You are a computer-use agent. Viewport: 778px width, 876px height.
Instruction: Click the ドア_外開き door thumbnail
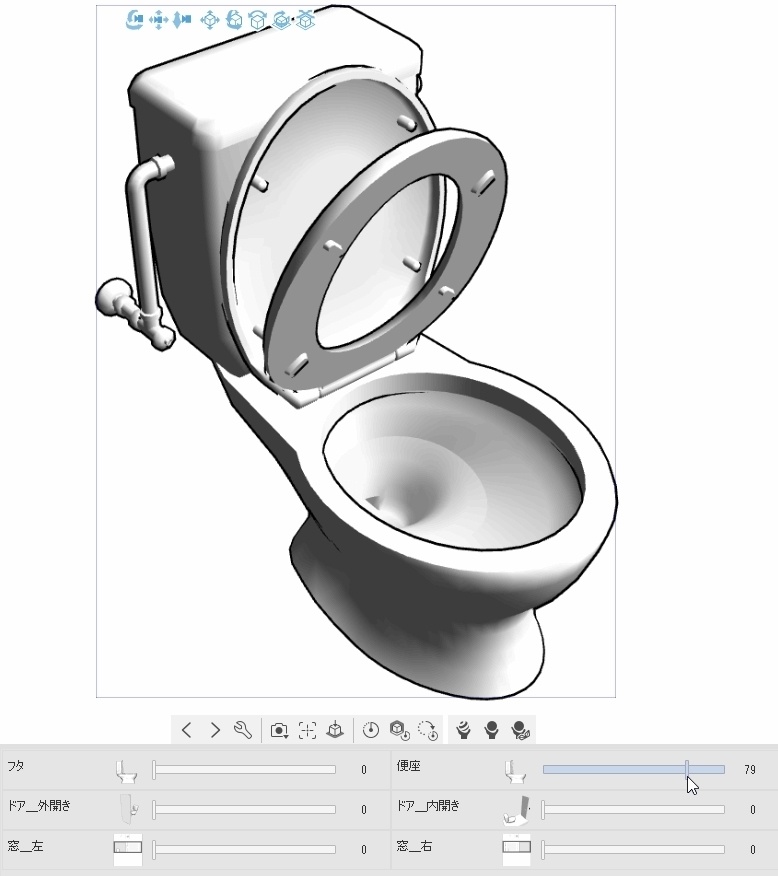(x=128, y=809)
